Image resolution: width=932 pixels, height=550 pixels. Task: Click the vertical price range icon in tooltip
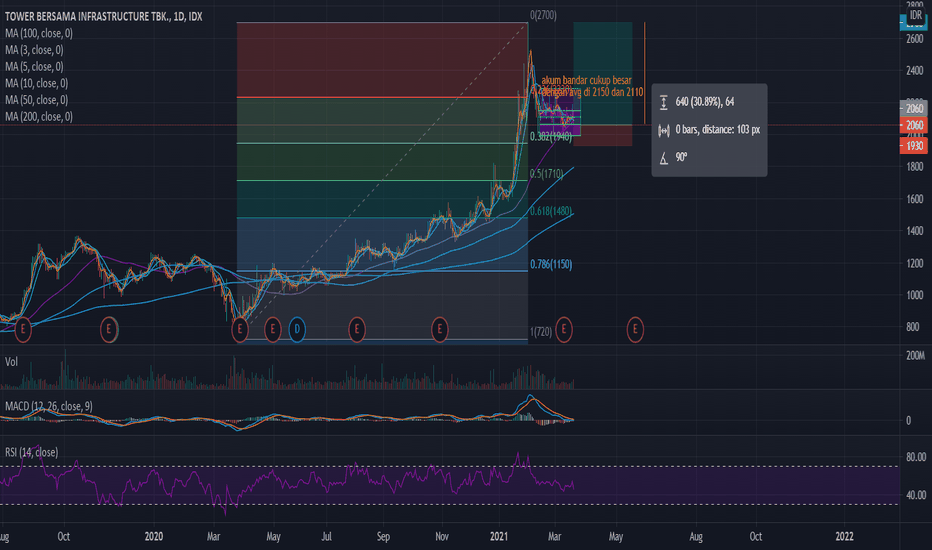(x=663, y=102)
